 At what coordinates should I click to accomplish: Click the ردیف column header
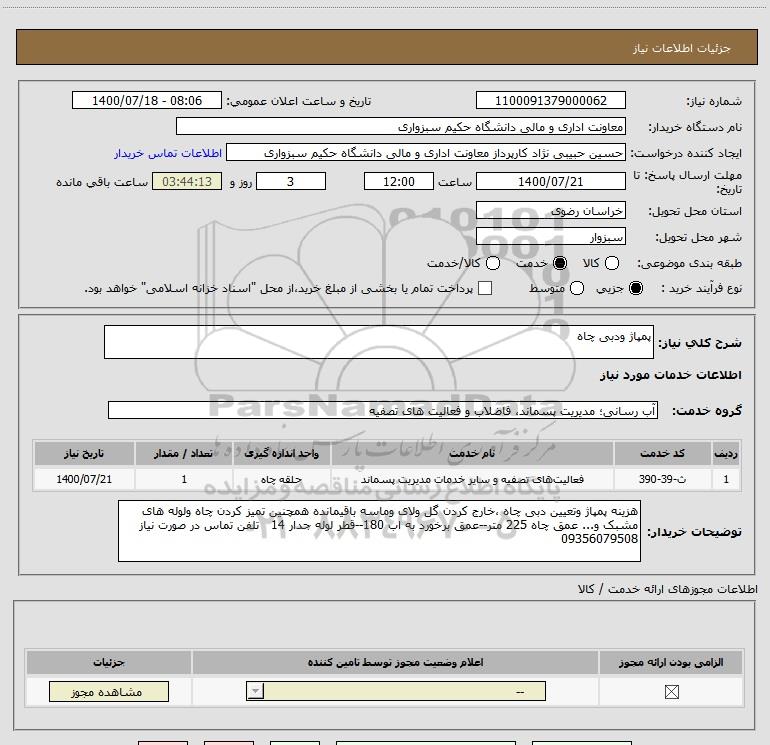point(725,453)
